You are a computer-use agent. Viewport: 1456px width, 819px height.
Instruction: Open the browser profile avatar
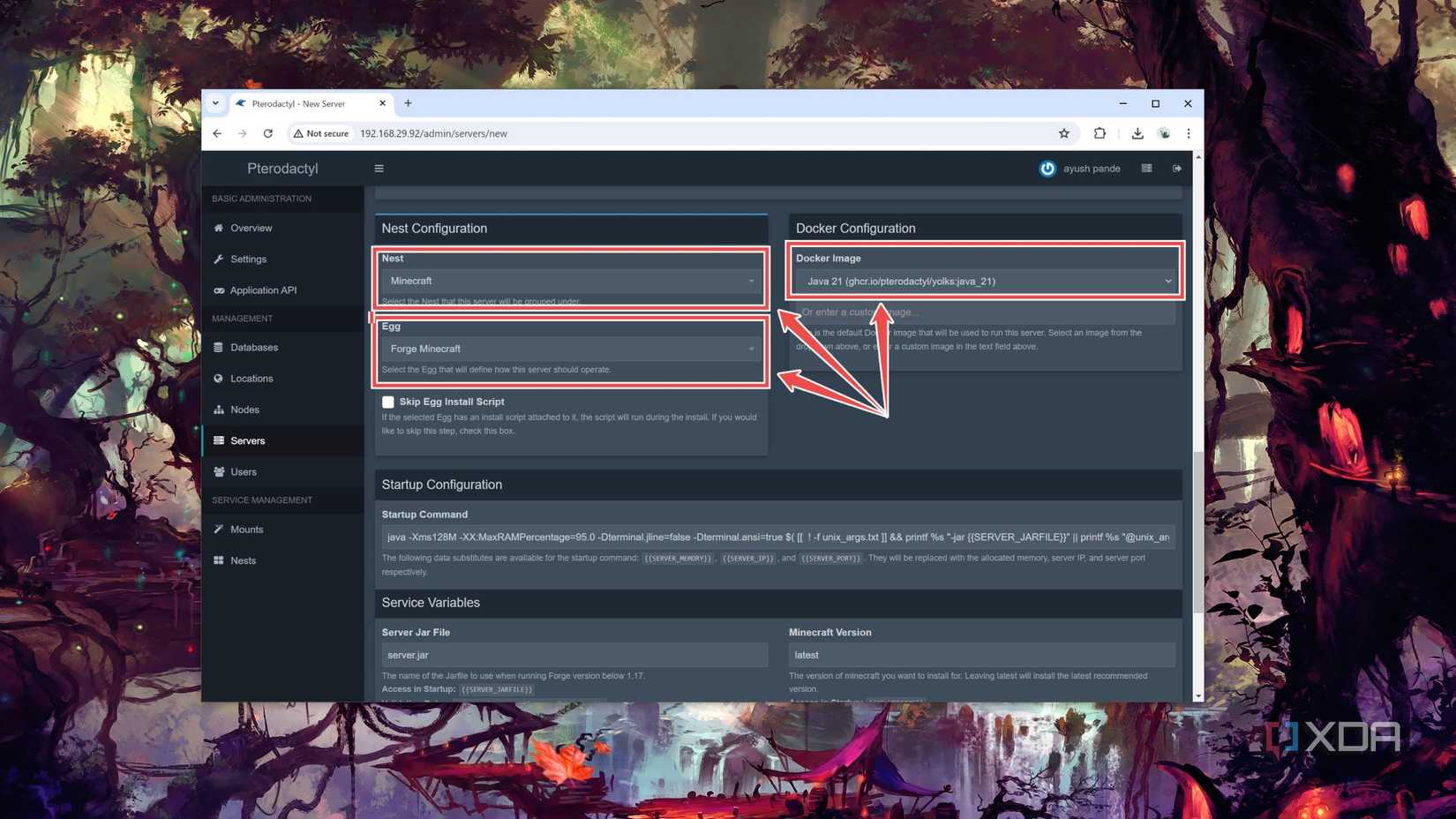(x=1164, y=133)
